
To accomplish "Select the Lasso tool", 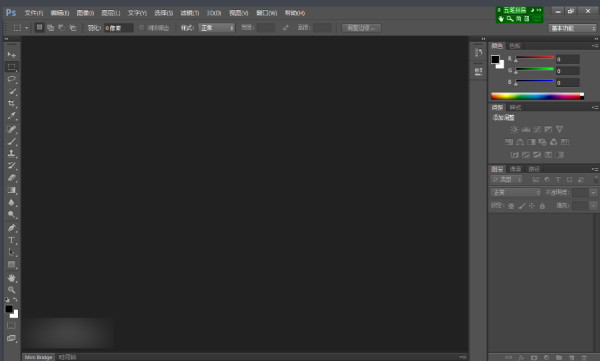I will click(x=11, y=79).
